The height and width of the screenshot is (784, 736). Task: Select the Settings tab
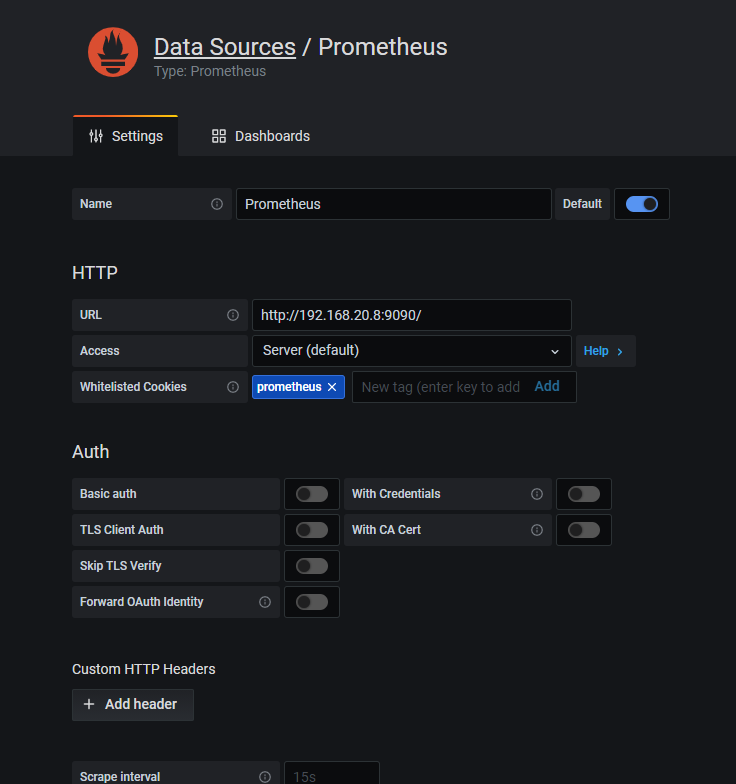pyautogui.click(x=126, y=136)
